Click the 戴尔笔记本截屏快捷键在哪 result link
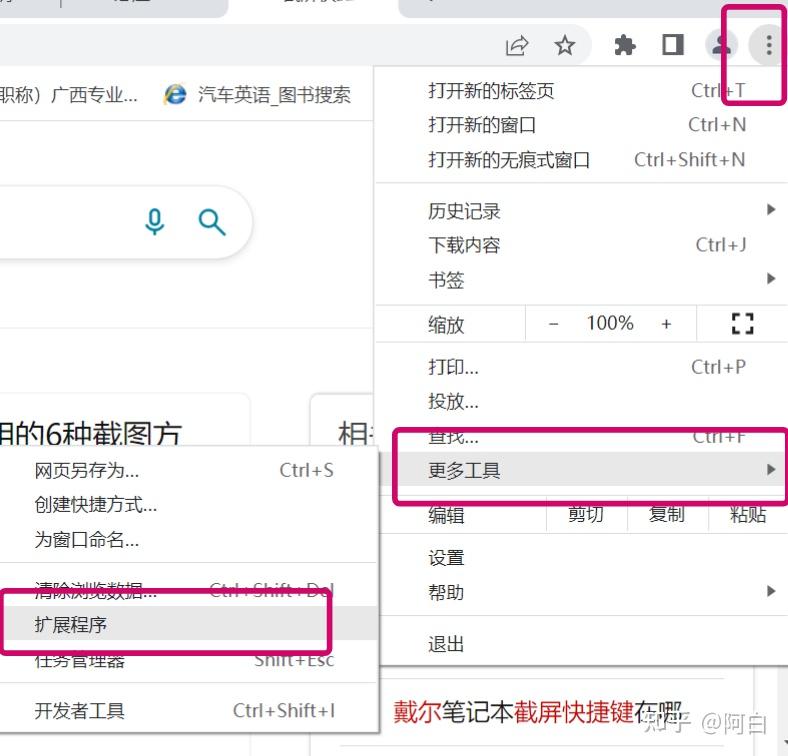This screenshot has width=788, height=756. click(x=537, y=711)
